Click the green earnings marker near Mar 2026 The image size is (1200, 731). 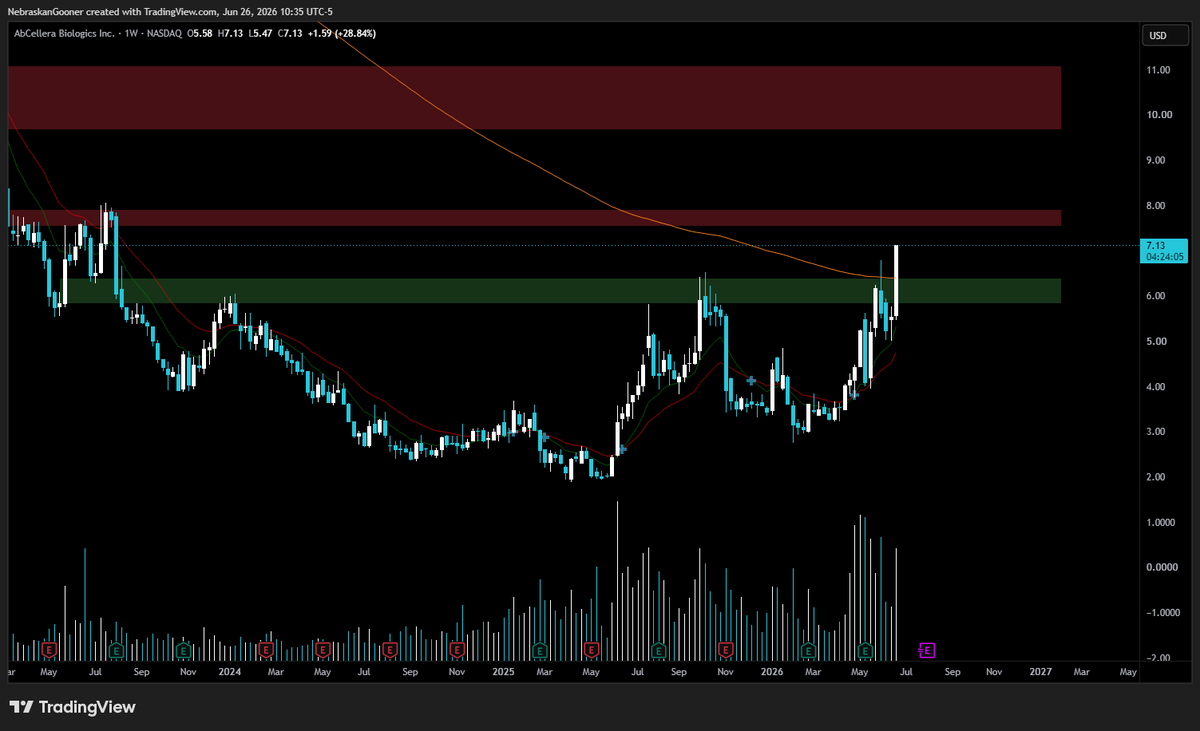[808, 650]
